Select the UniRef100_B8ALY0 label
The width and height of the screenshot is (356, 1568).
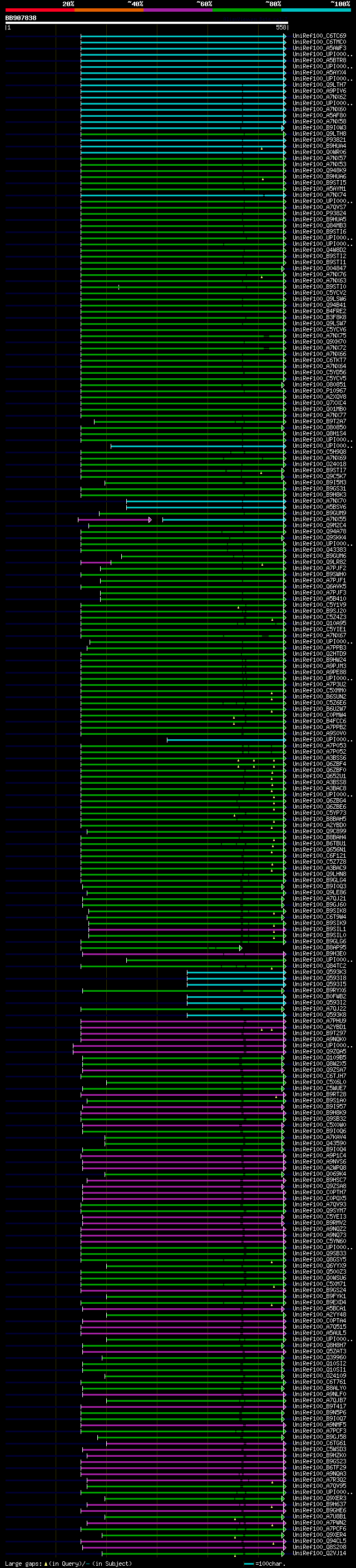tap(319, 1388)
